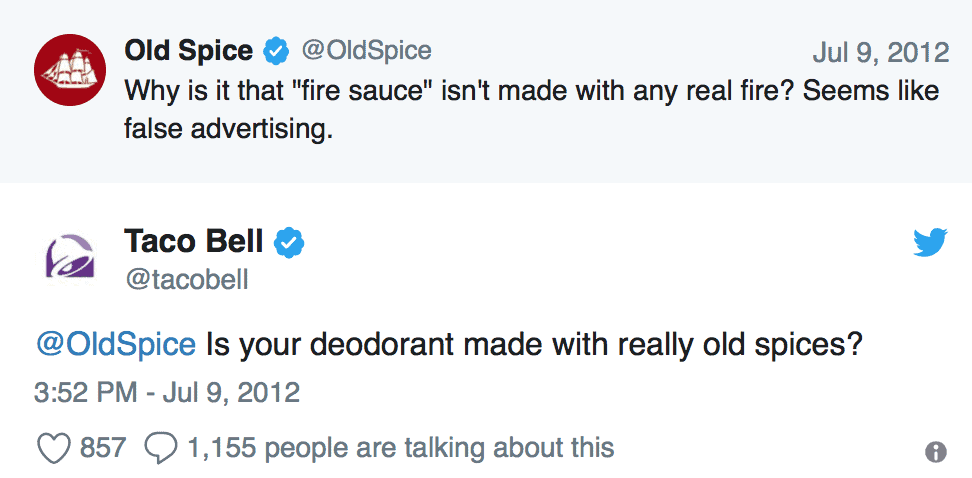Image resolution: width=972 pixels, height=478 pixels.
Task: Click the heart like icon
Action: pyautogui.click(x=52, y=448)
